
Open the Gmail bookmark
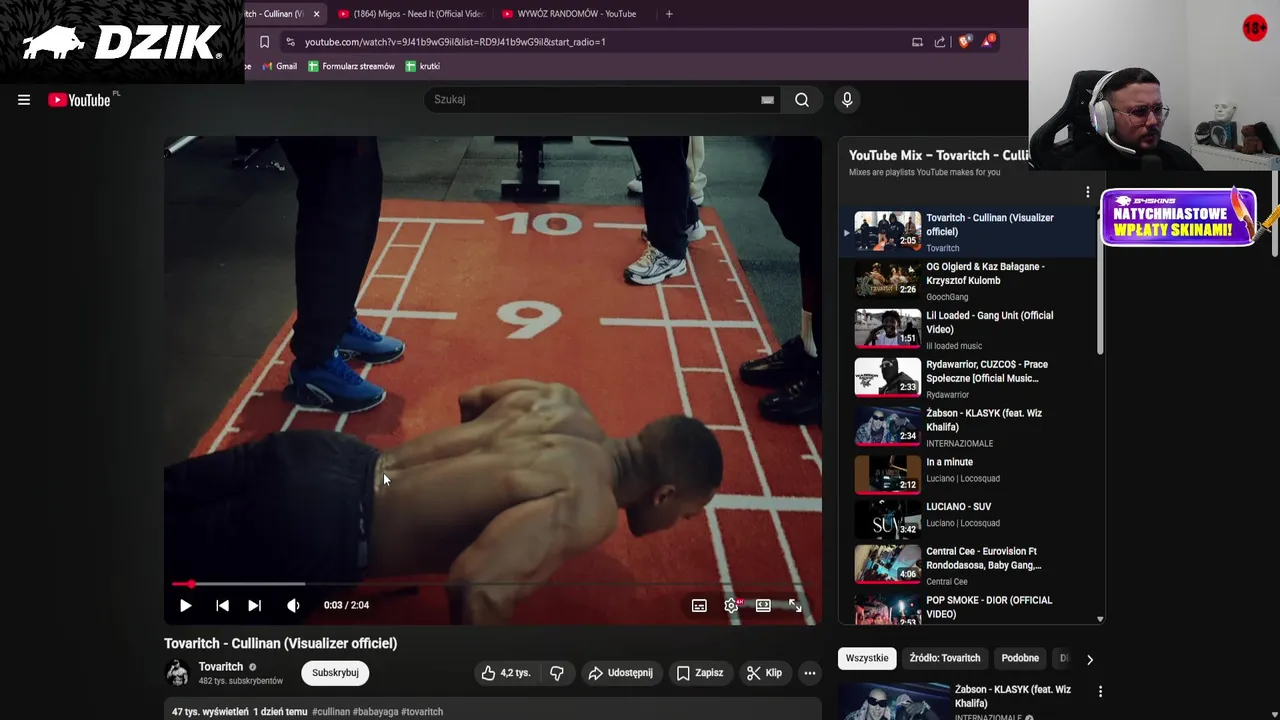pos(279,66)
